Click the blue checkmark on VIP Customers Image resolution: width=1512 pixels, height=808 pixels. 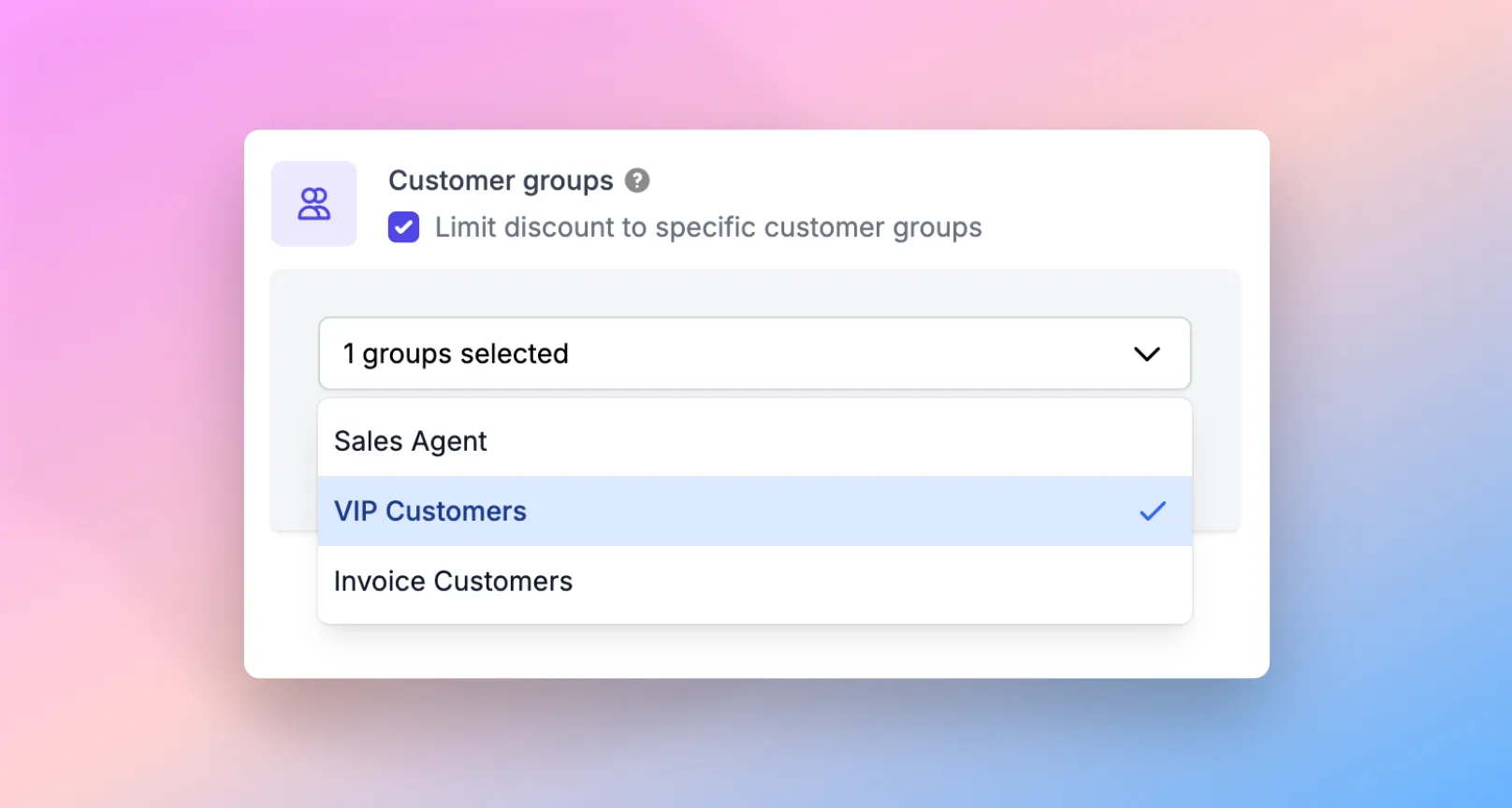pyautogui.click(x=1153, y=511)
